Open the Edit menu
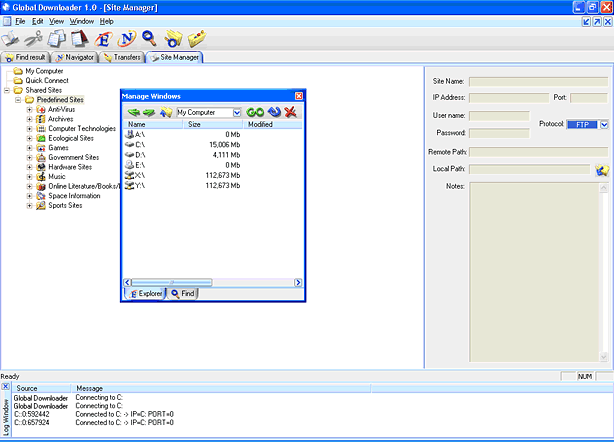The image size is (614, 442). 38,21
